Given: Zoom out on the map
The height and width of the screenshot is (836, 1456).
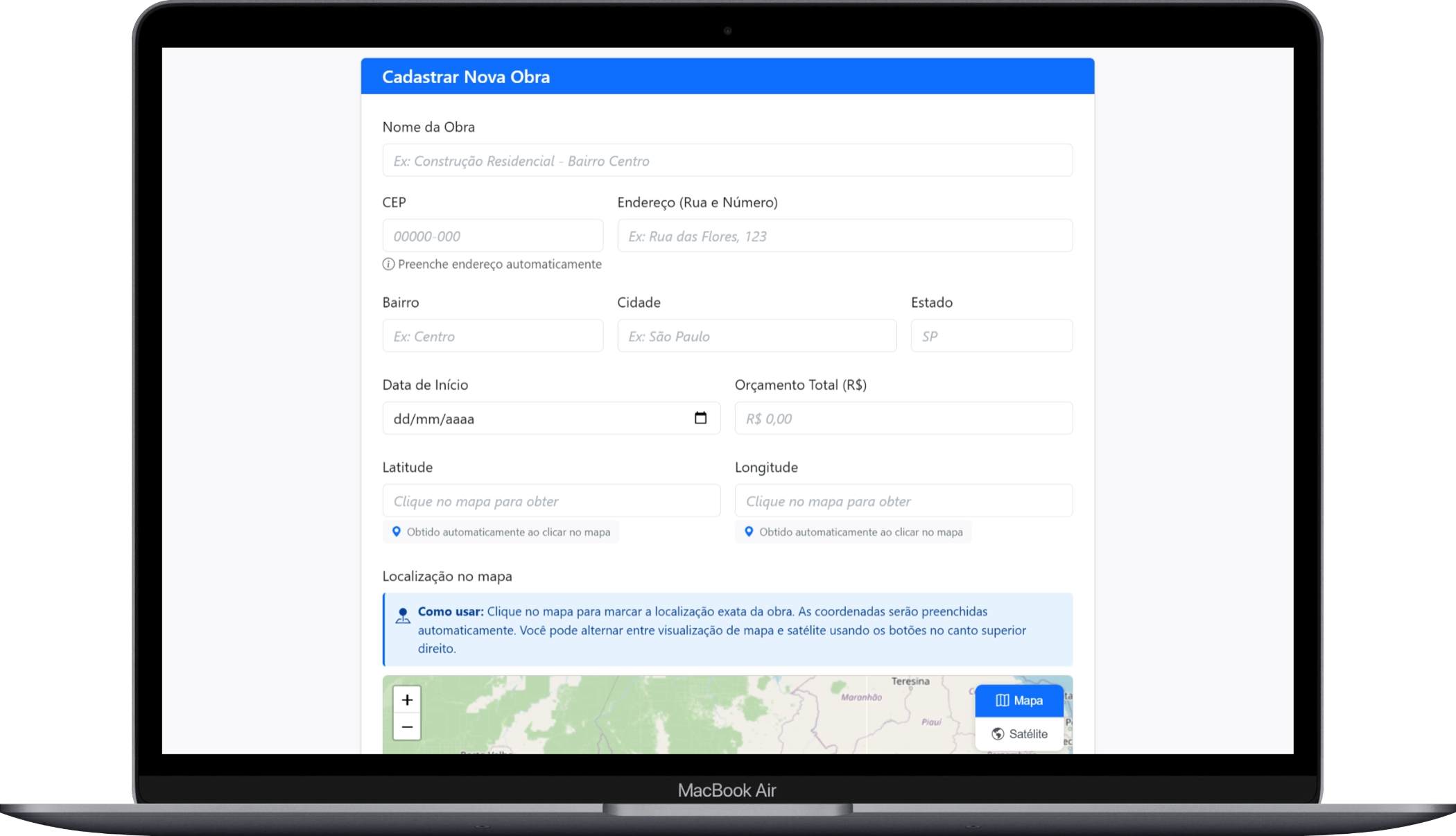Looking at the screenshot, I should (407, 727).
